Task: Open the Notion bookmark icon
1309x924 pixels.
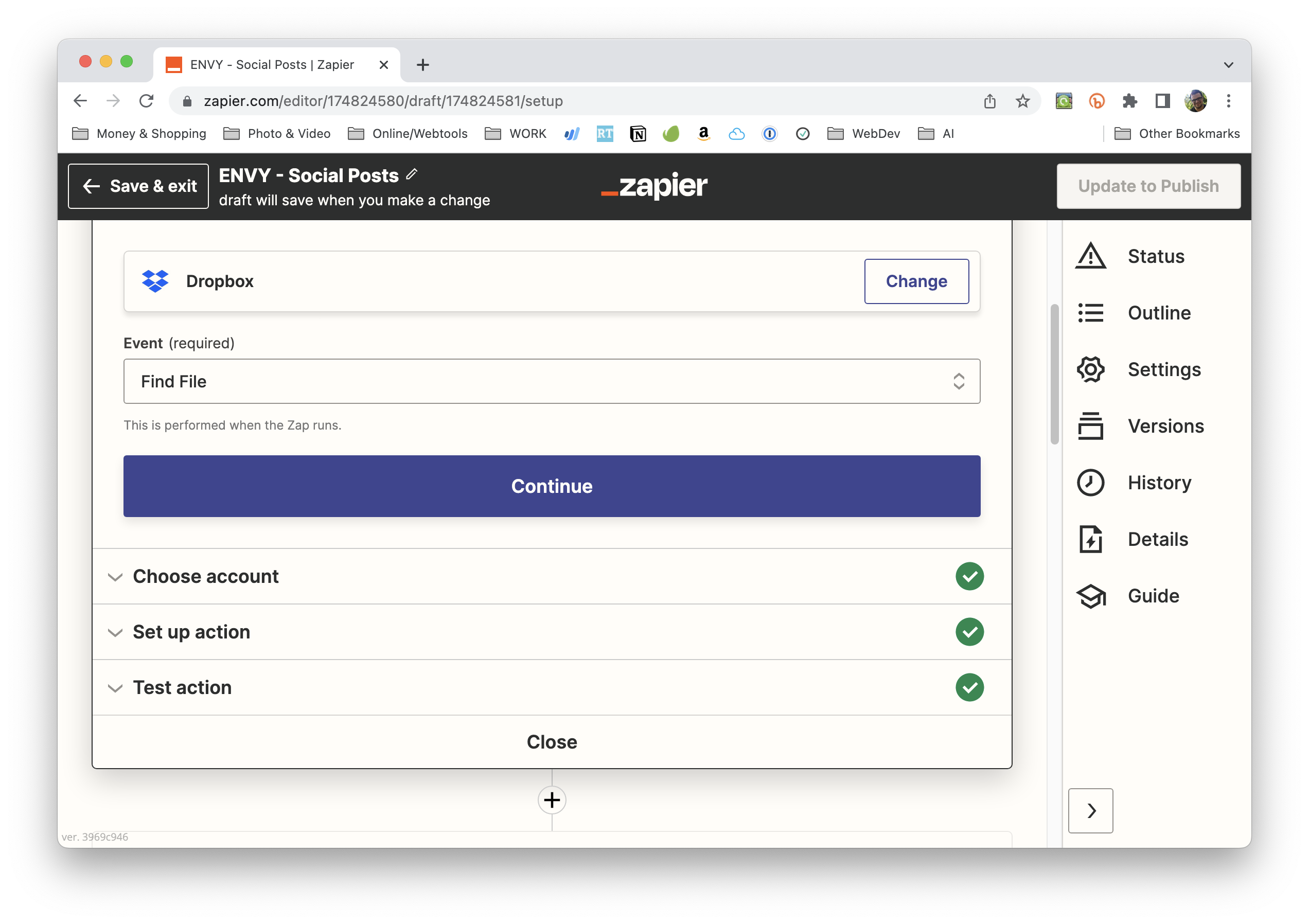Action: coord(638,133)
